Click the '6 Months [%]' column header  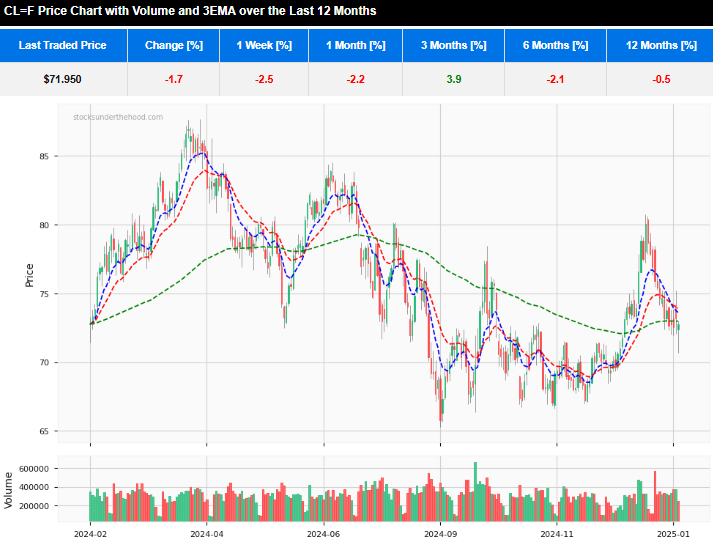(555, 45)
